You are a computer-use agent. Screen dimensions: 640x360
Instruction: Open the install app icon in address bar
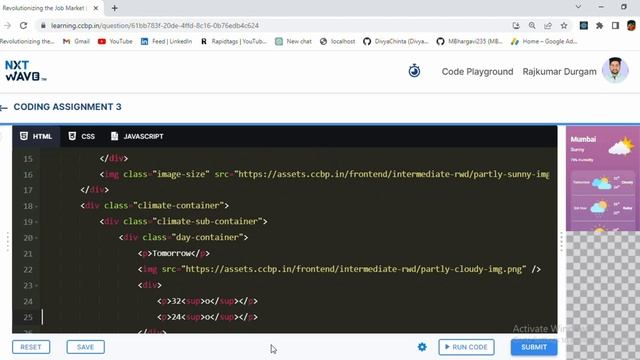pyautogui.click(x=516, y=25)
